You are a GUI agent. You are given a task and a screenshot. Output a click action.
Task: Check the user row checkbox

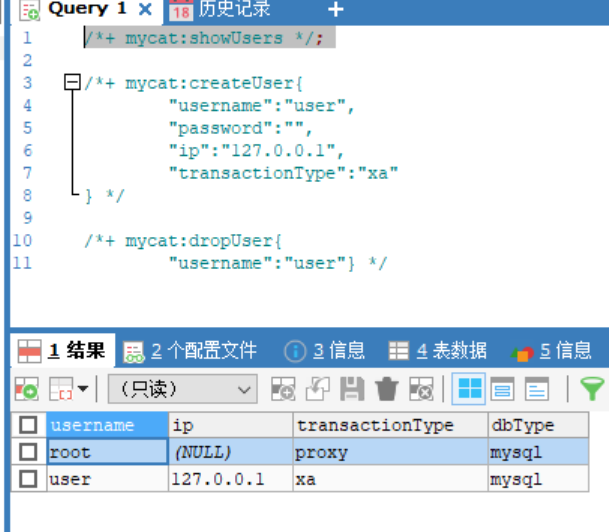[x=28, y=478]
